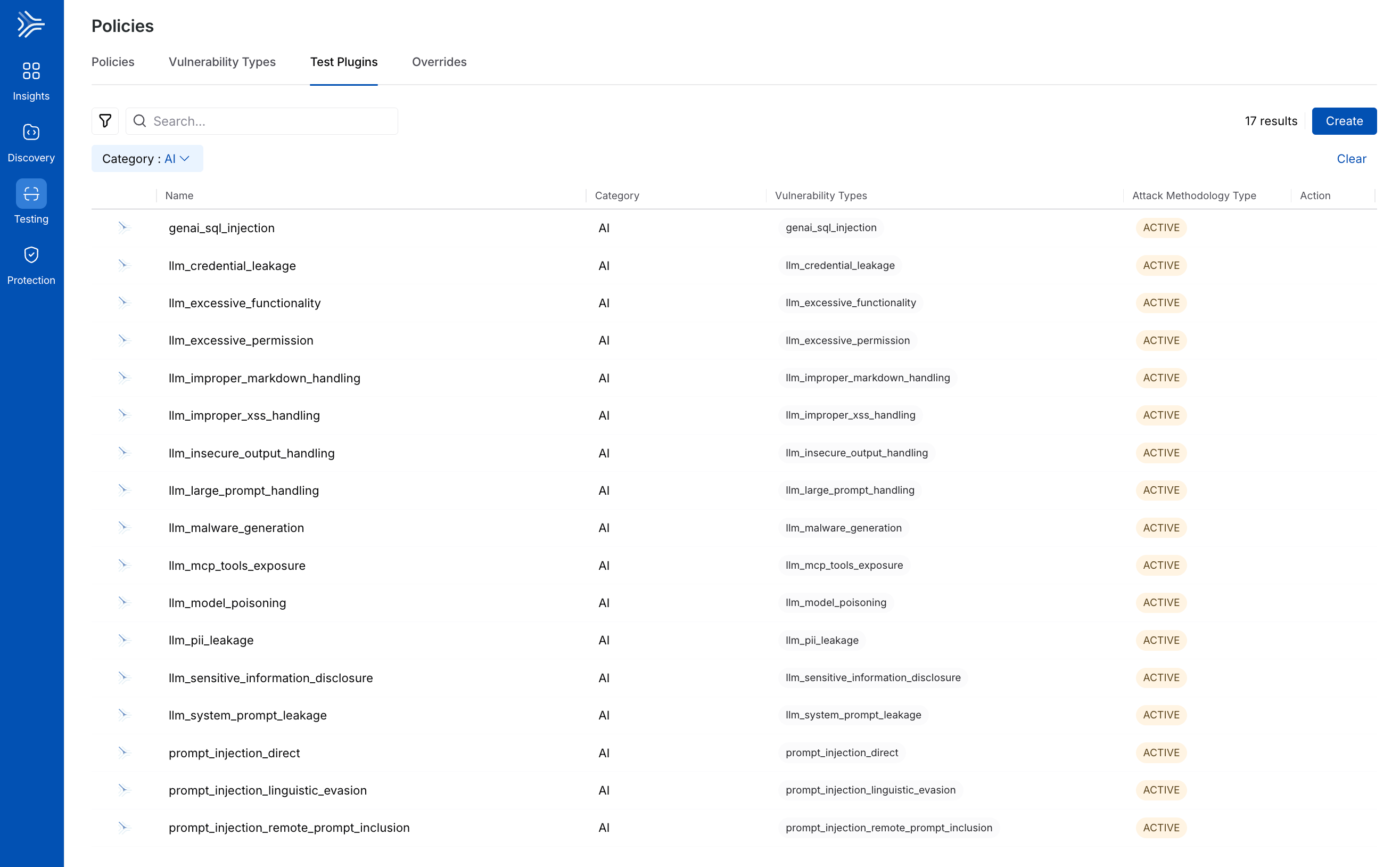Click the app logo in sidebar
Image resolution: width=1400 pixels, height=867 pixels.
tap(31, 24)
